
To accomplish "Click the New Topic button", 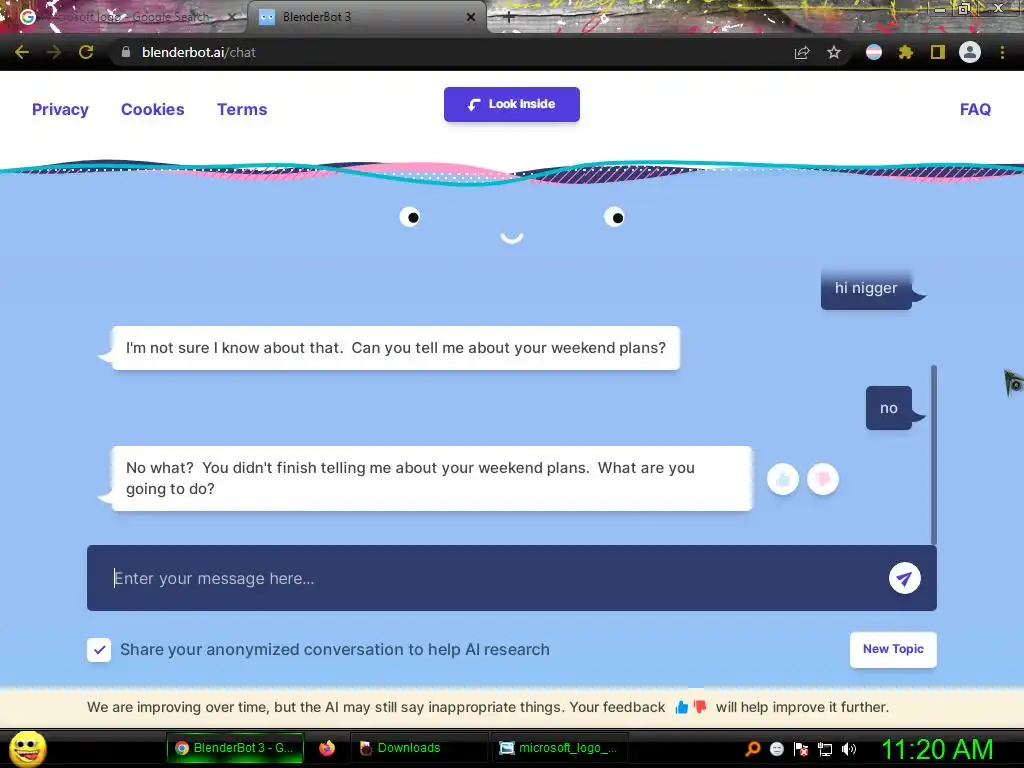I will 893,649.
